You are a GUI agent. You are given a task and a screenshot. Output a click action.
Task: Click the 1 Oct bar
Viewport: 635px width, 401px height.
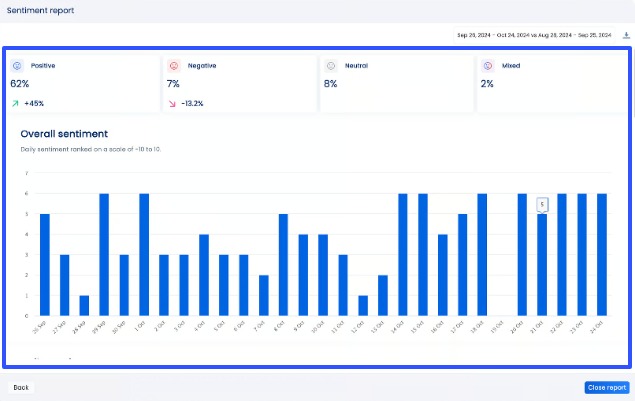click(144, 254)
